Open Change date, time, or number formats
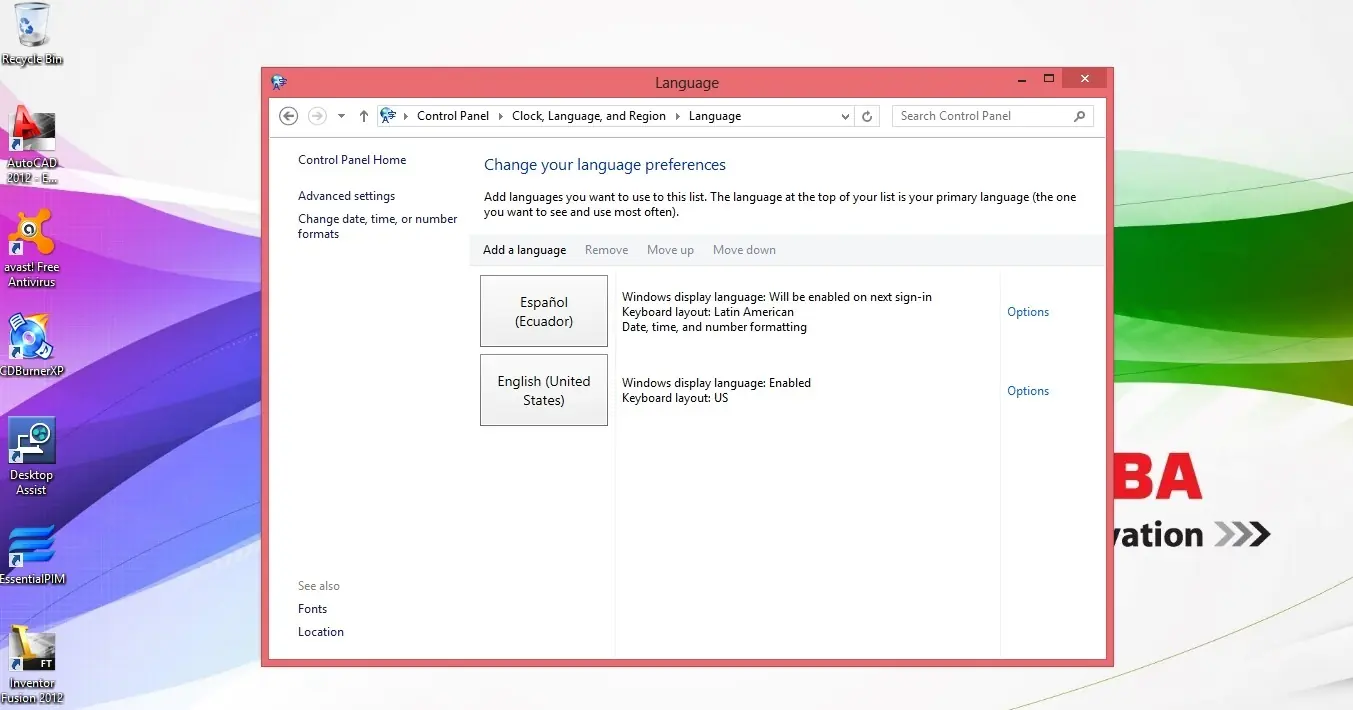 point(378,226)
